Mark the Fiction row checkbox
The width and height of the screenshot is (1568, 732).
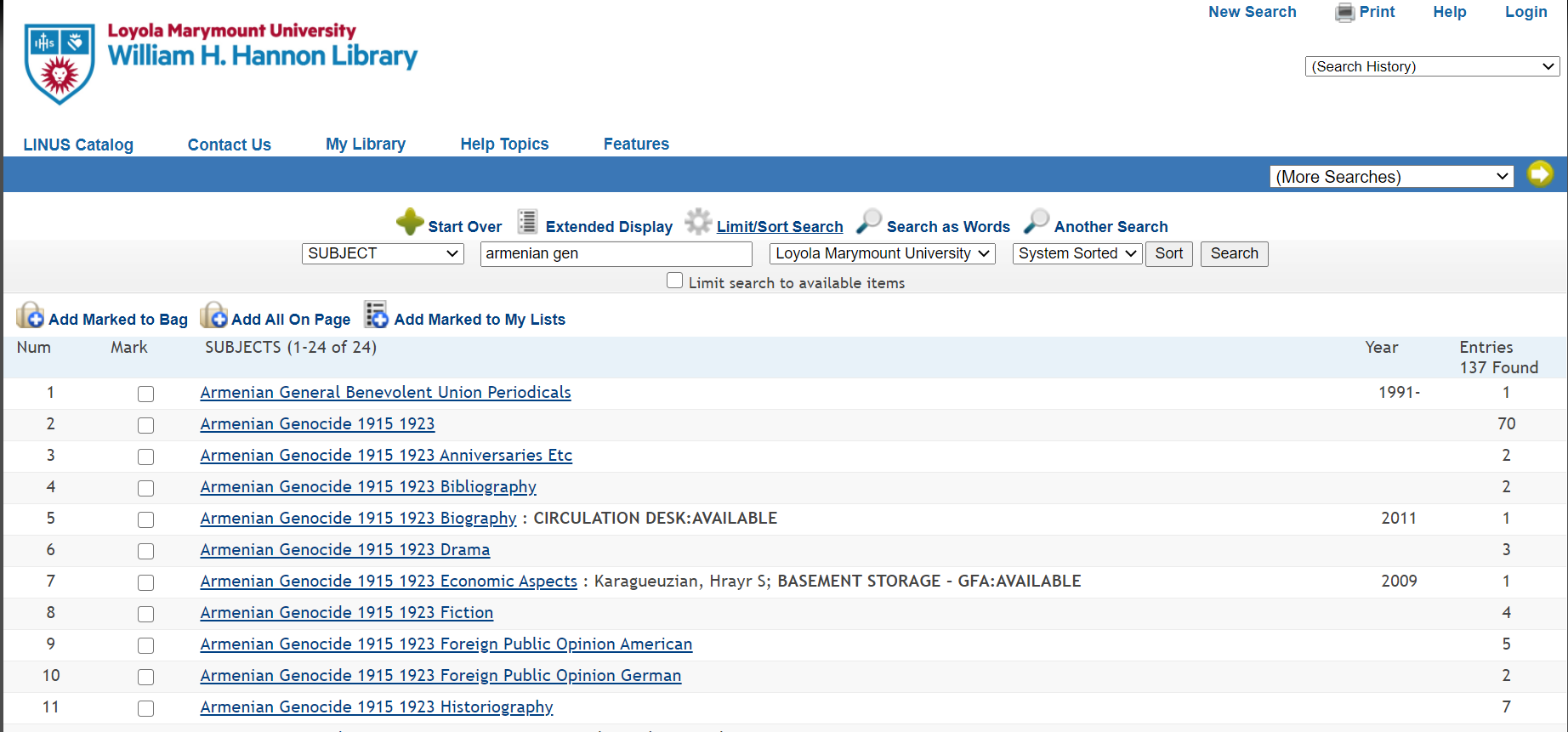(146, 614)
